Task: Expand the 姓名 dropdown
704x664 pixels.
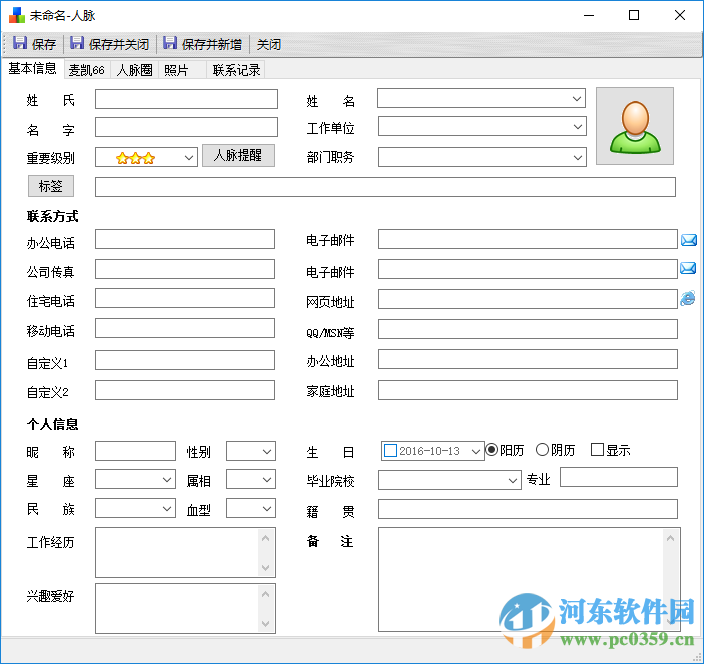Action: pyautogui.click(x=577, y=99)
